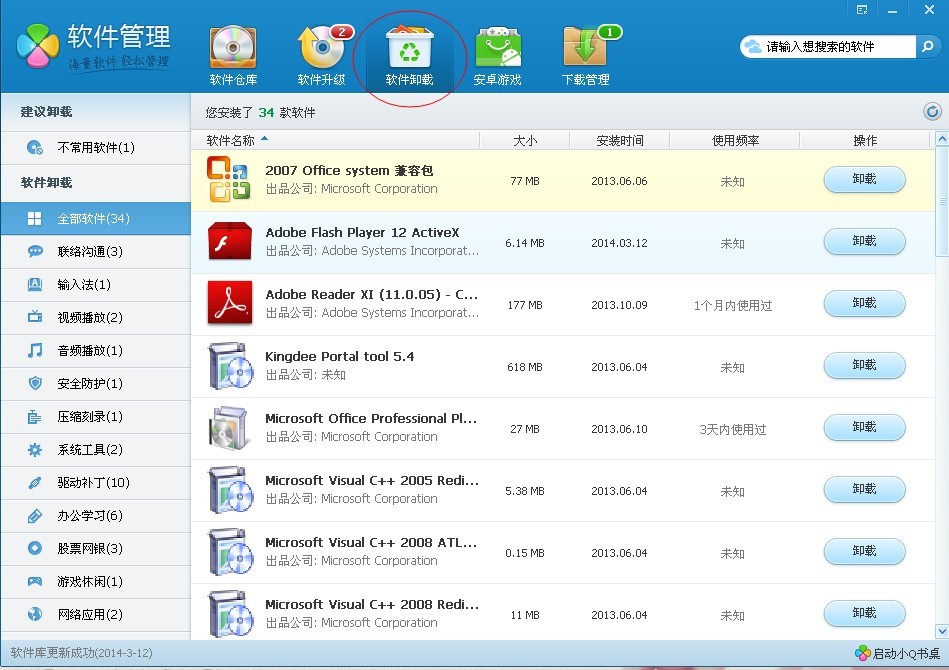Select 全部软件(34) category

(96, 218)
